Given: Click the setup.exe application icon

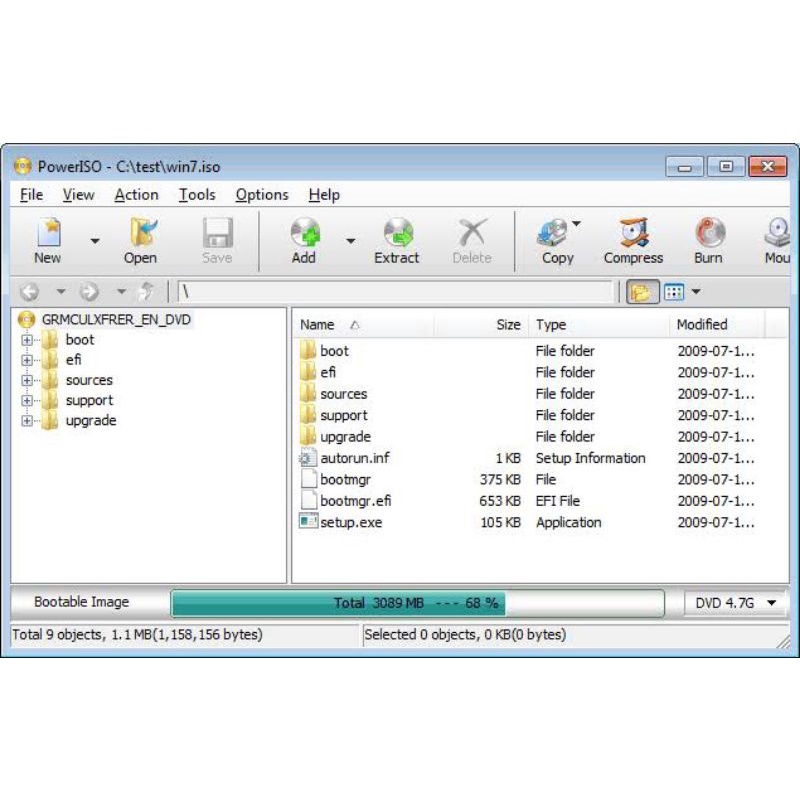Looking at the screenshot, I should click(x=308, y=522).
